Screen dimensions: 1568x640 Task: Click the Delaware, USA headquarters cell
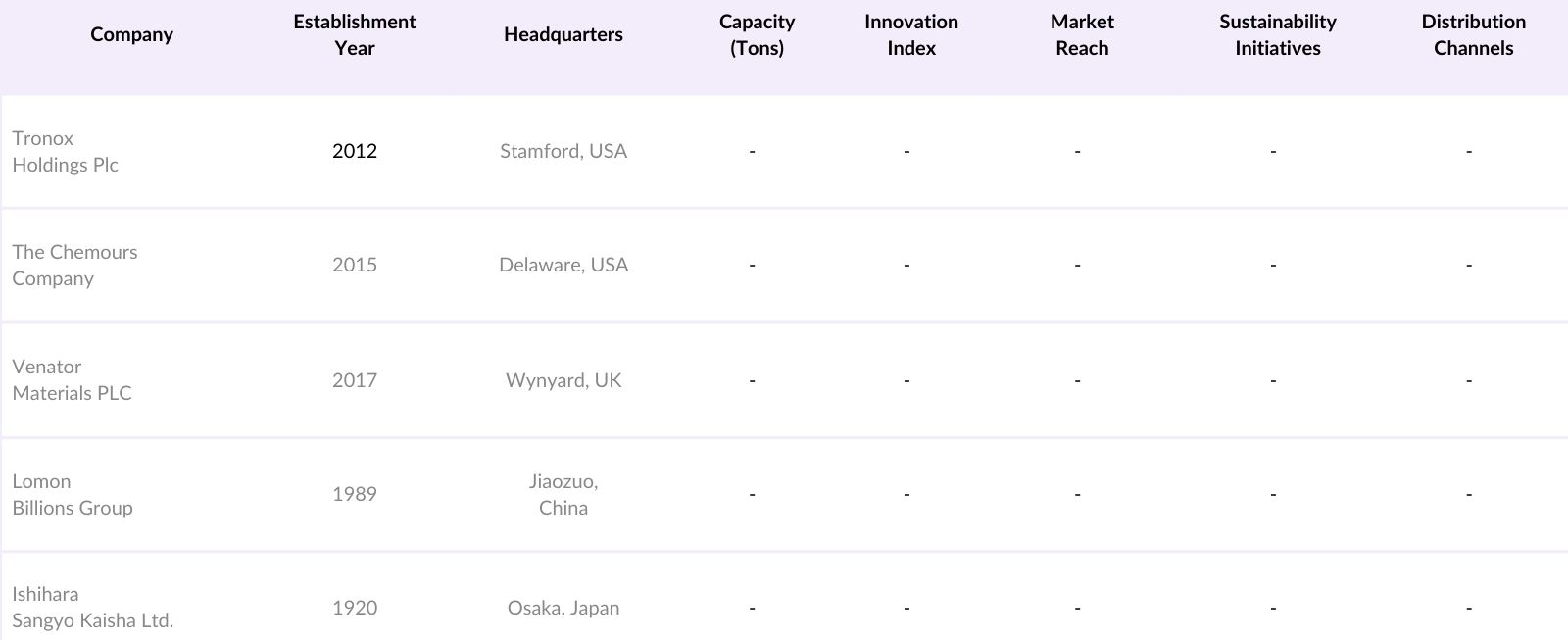[563, 265]
